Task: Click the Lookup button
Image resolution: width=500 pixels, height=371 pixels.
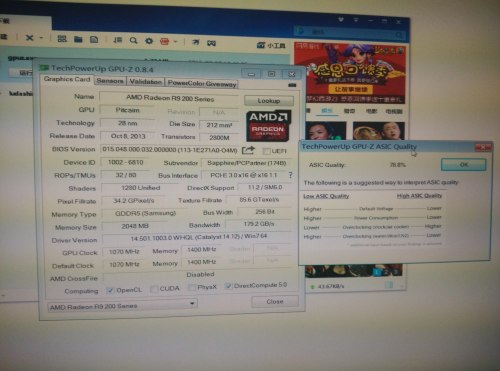Action: 269,100
